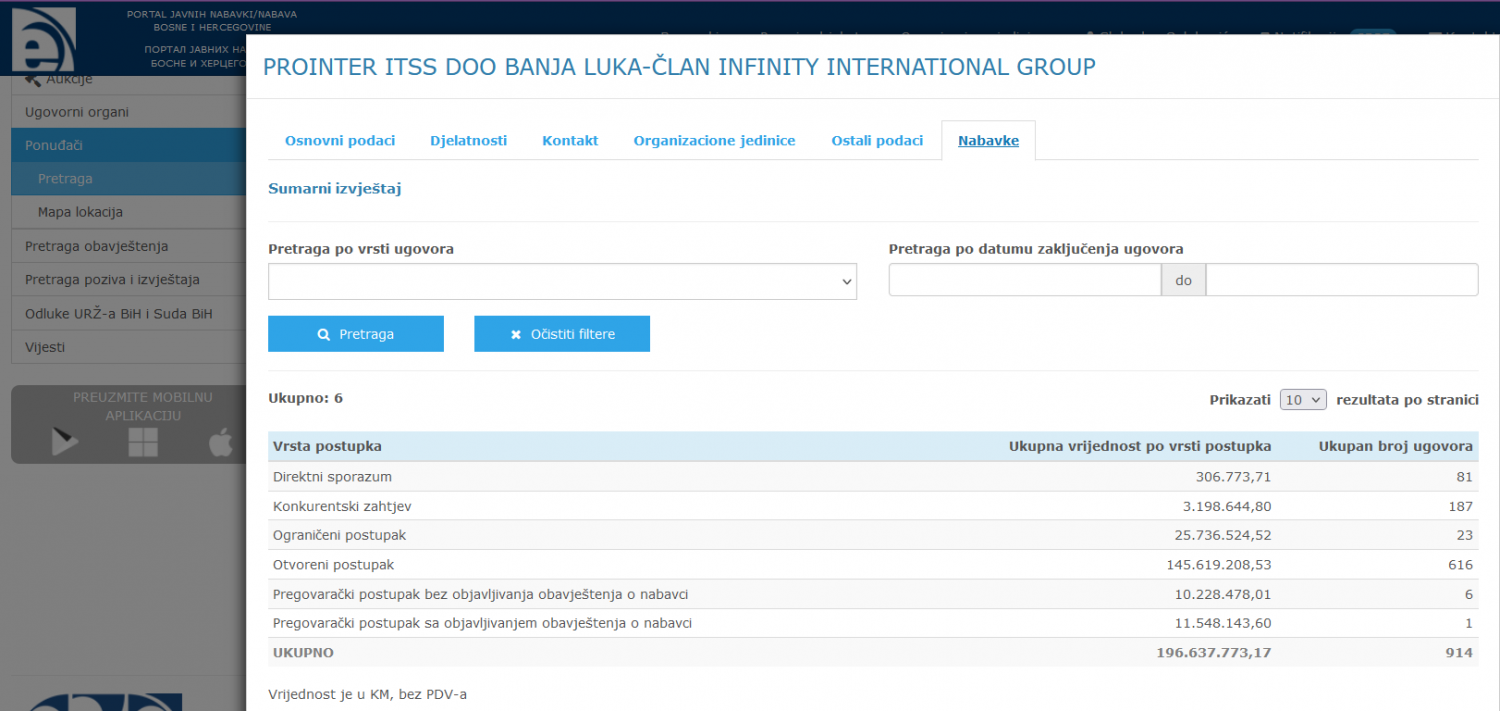The image size is (1500, 711).
Task: Open the Apple store app icon
Action: click(x=220, y=441)
